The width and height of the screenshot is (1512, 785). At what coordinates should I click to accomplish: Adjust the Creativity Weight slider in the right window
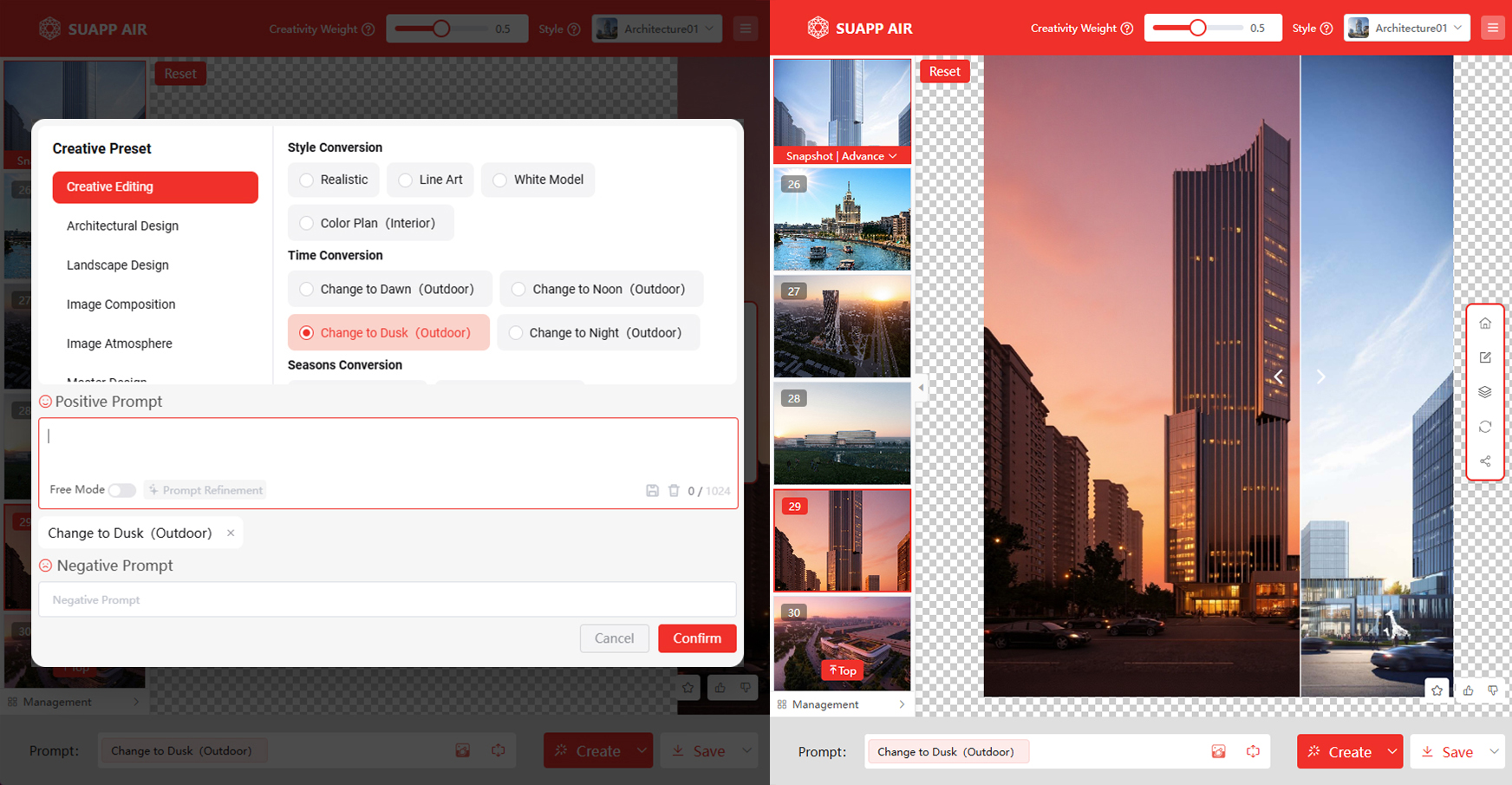[x=1197, y=28]
